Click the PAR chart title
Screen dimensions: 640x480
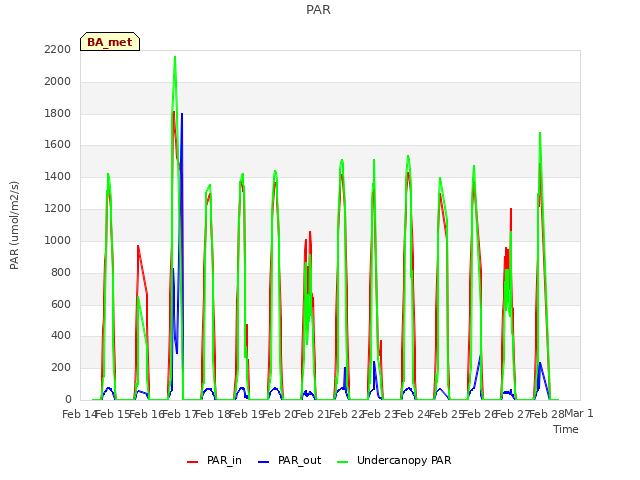tap(318, 9)
